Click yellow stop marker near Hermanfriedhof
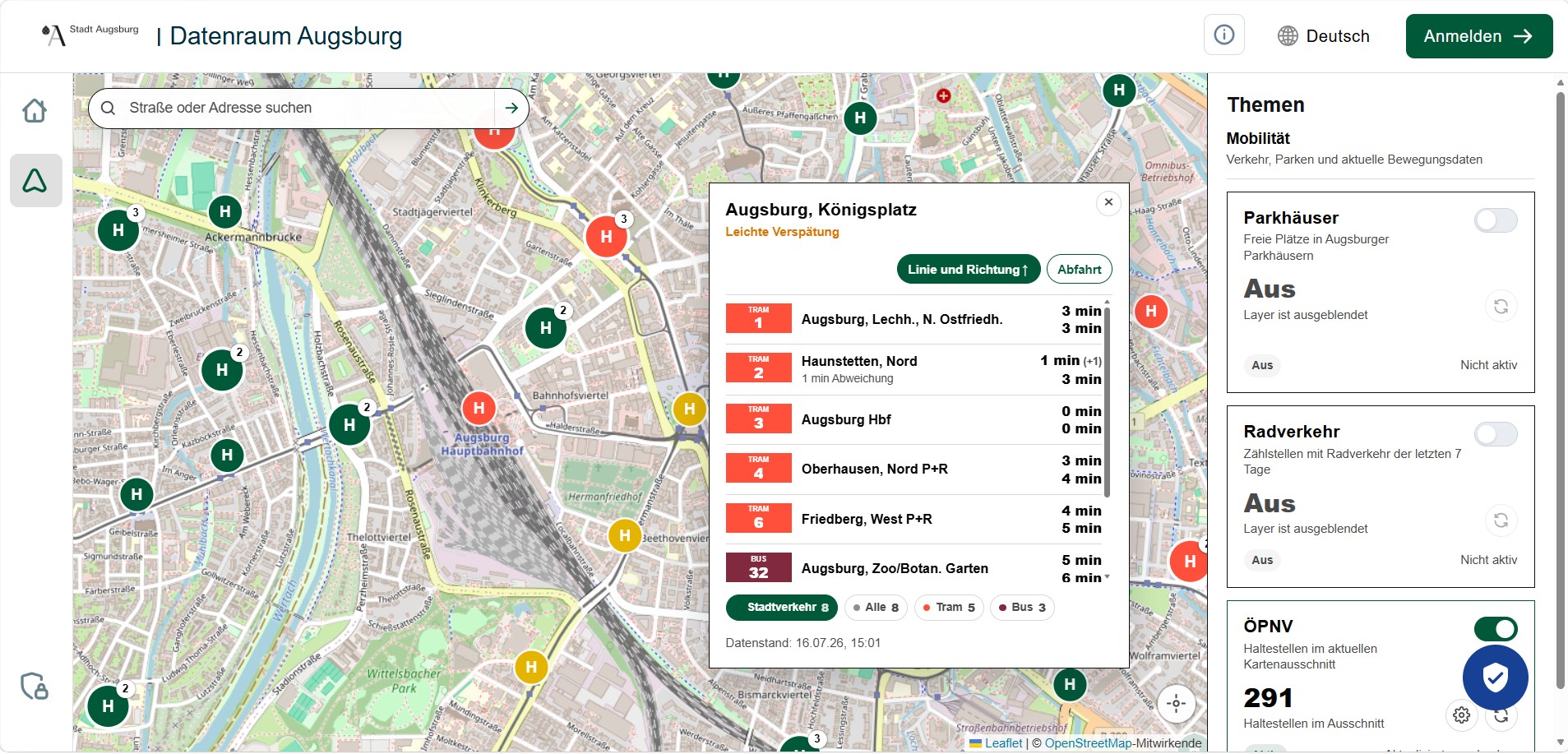1568x754 pixels. pyautogui.click(x=625, y=536)
